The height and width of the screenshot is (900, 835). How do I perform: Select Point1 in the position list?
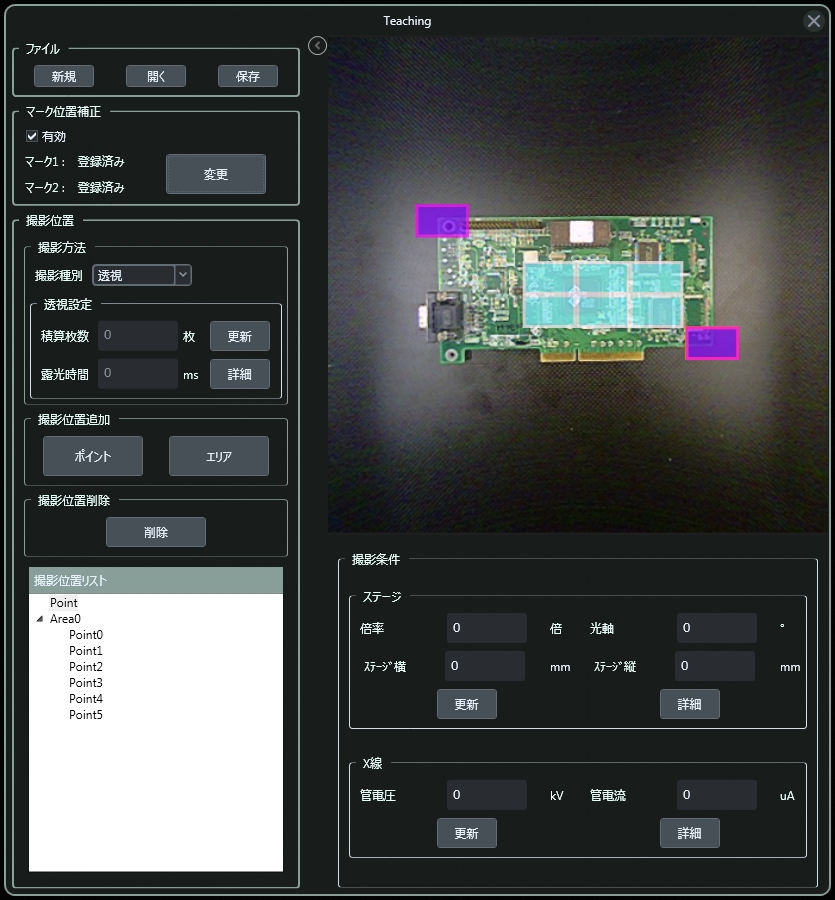tap(86, 651)
